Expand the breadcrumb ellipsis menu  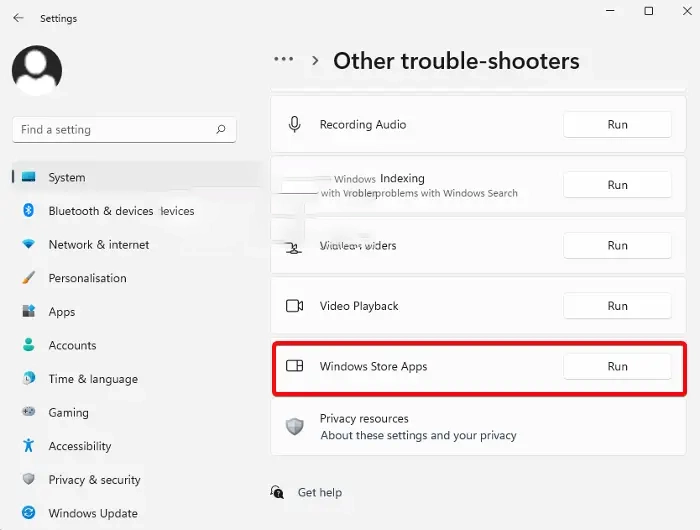[284, 60]
